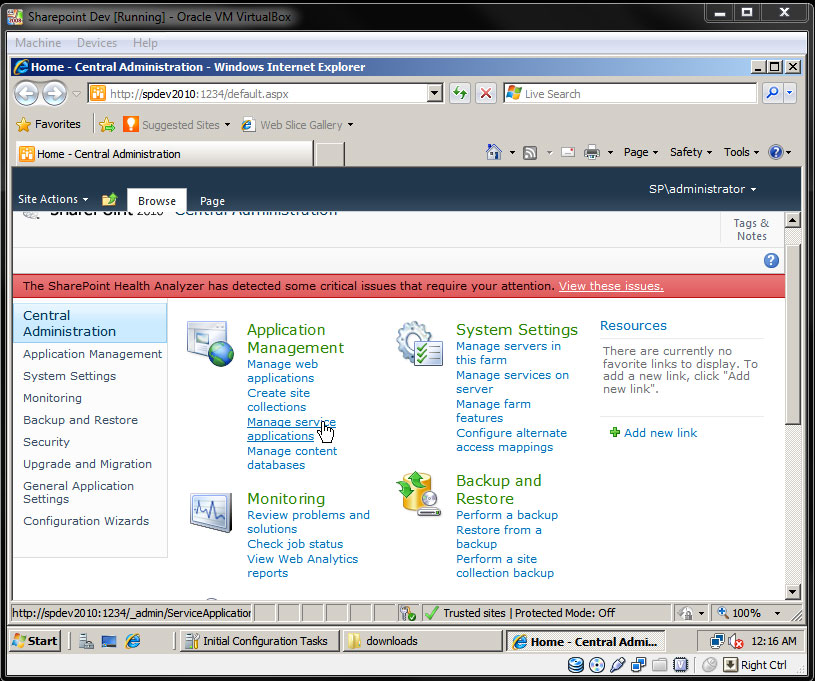Click the IE Home page icon

494,152
